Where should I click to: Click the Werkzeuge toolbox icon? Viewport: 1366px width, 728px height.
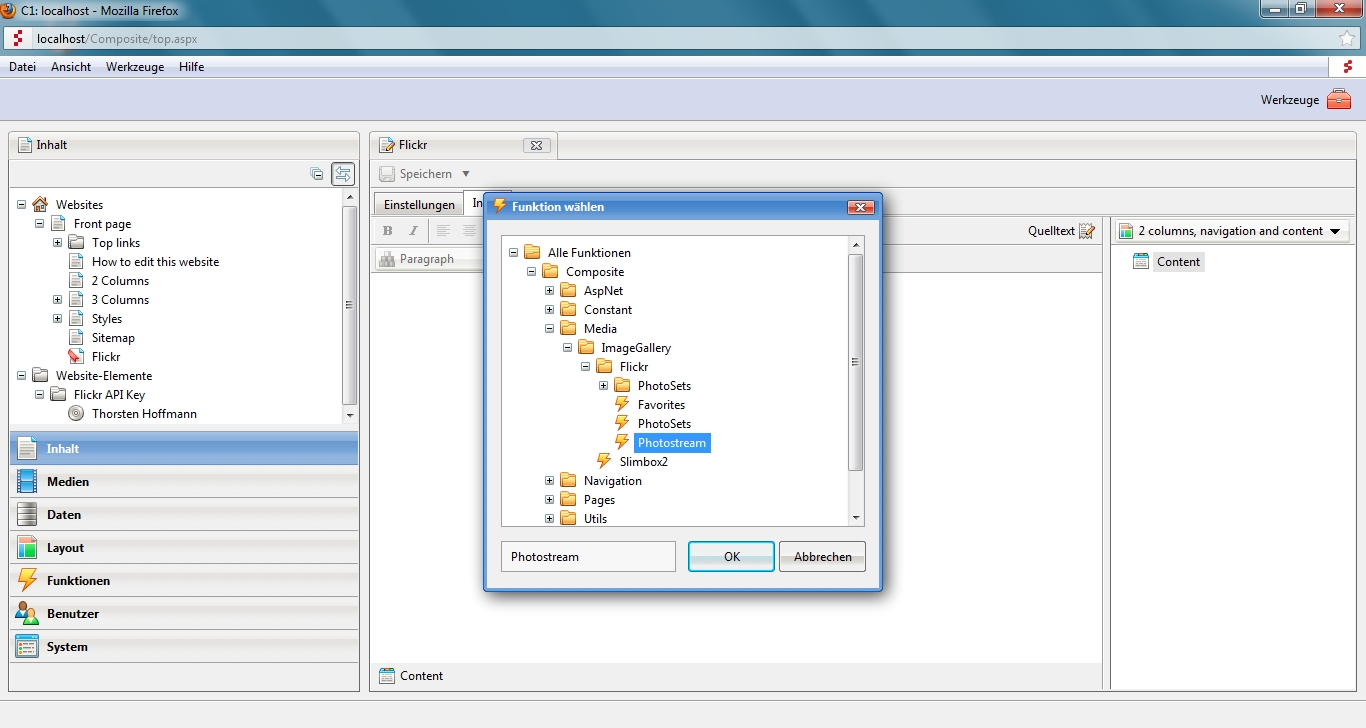click(x=1338, y=99)
